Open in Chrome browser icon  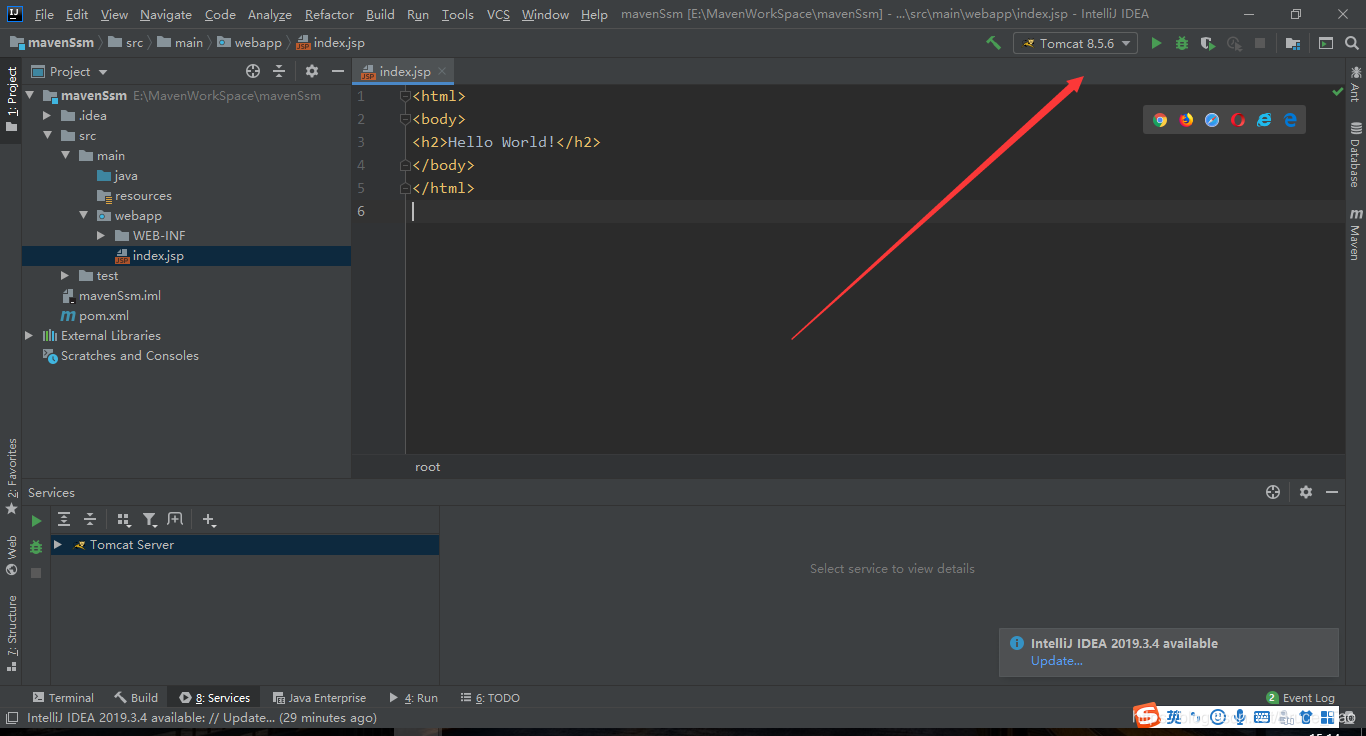coord(1160,120)
